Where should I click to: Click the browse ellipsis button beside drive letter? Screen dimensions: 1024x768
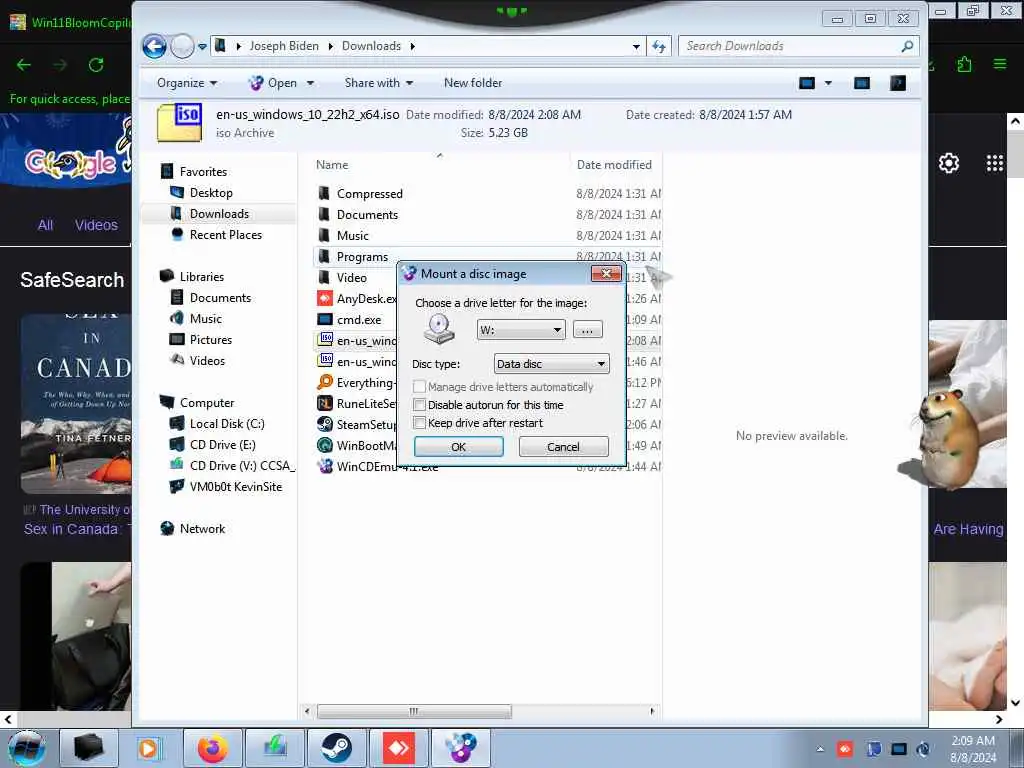587,330
